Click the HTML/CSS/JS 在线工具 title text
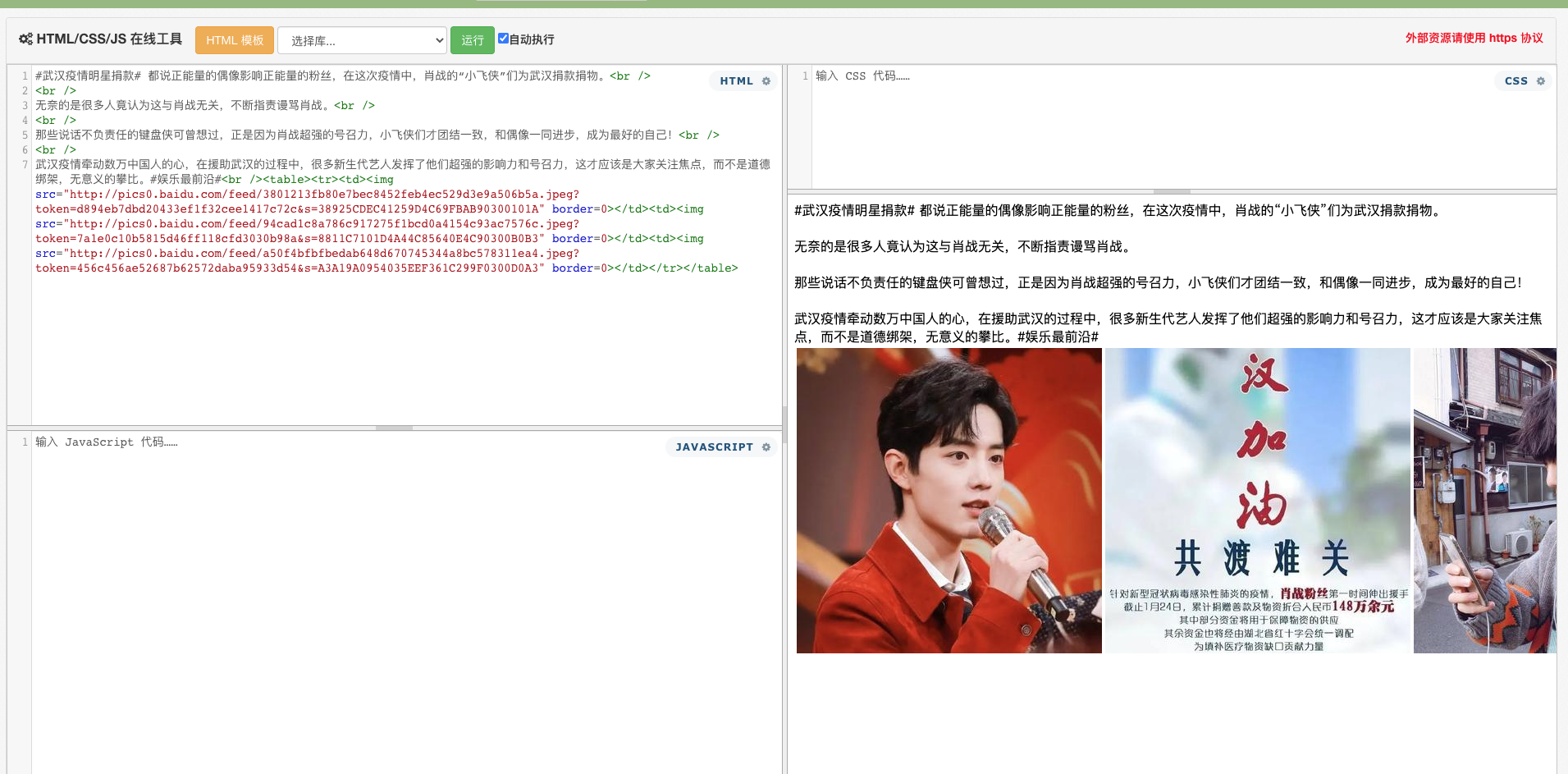Screen dimensions: 1568x774 tap(109, 39)
